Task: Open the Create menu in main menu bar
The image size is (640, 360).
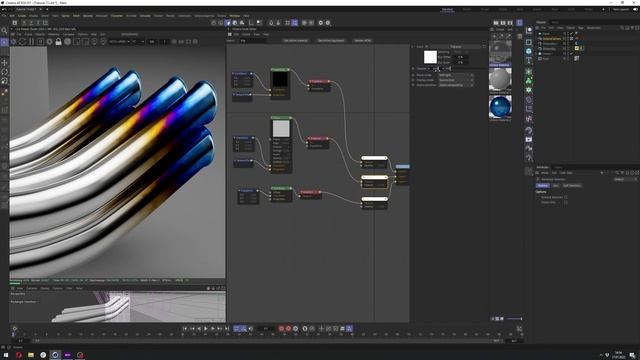Action: [22, 16]
